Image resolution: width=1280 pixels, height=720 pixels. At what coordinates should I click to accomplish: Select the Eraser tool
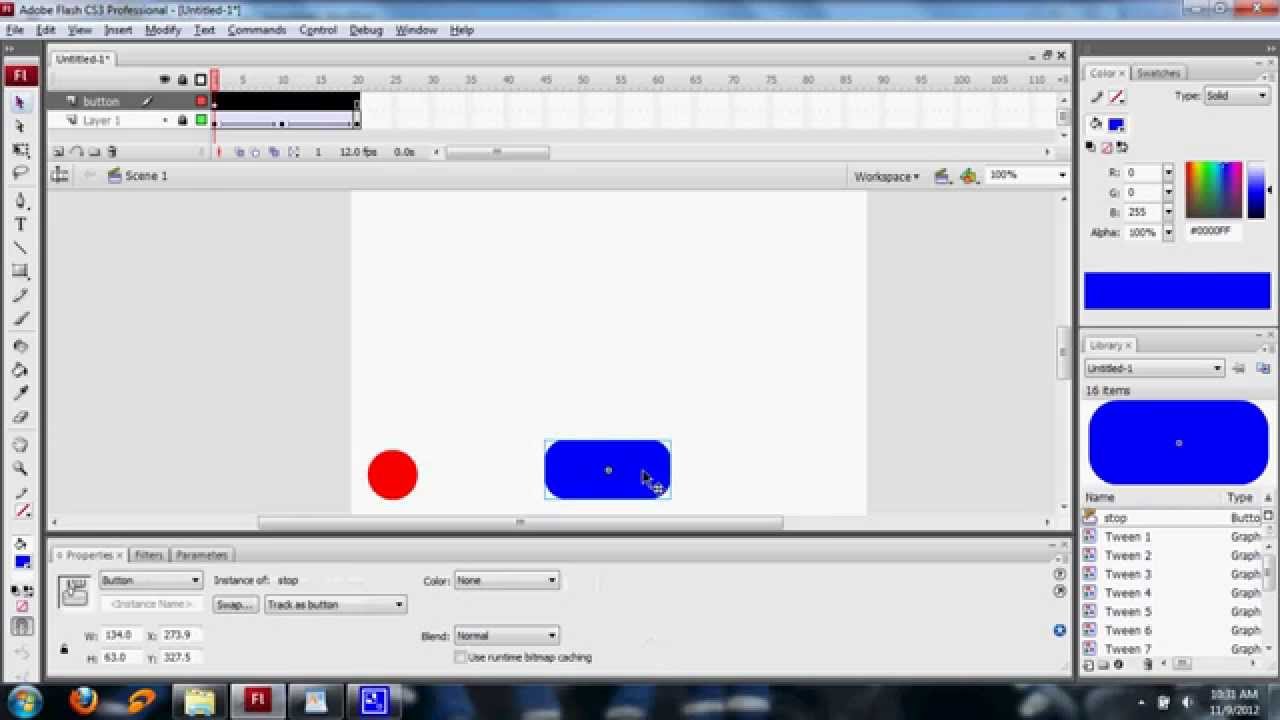coord(20,417)
